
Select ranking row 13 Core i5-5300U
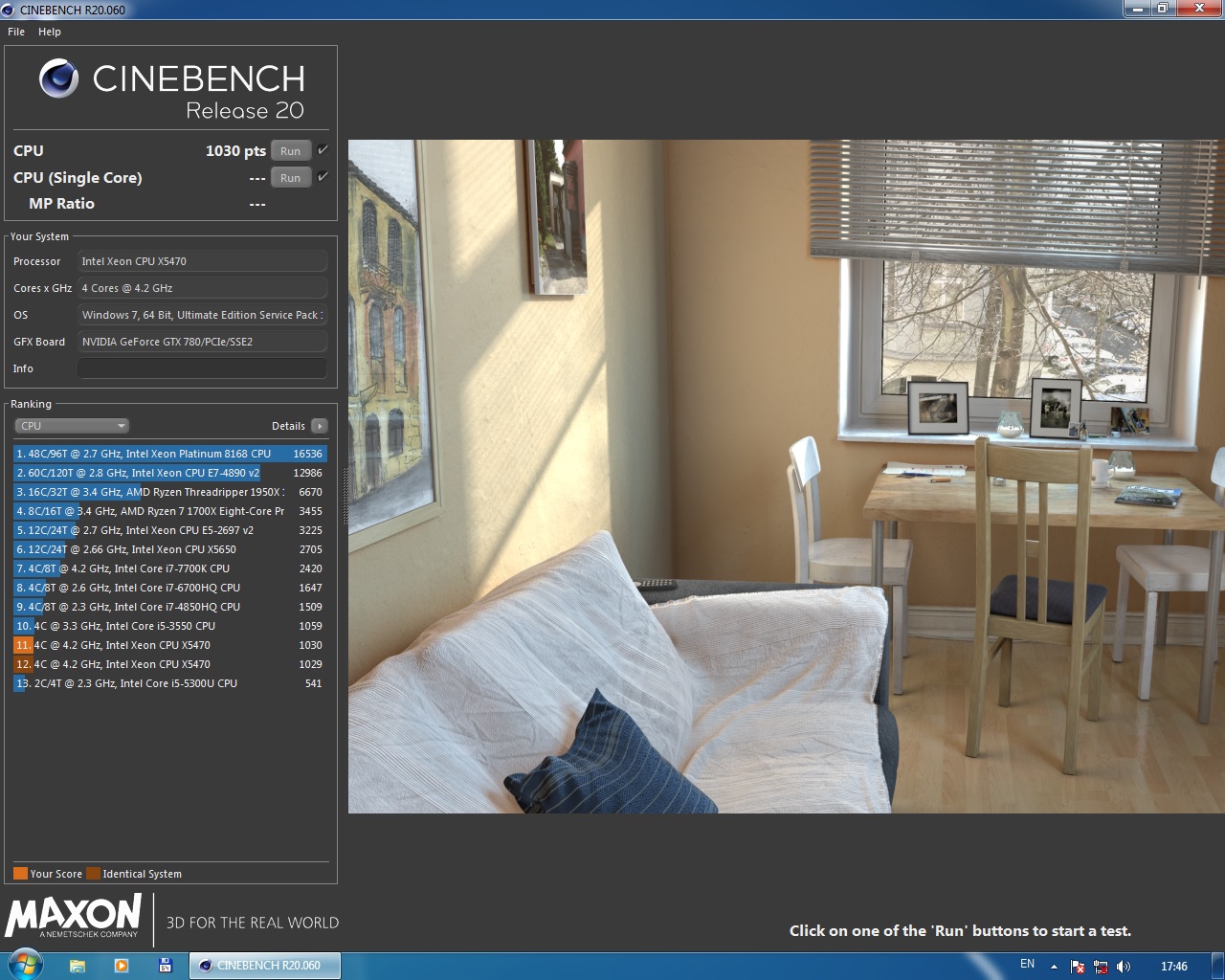coord(170,683)
